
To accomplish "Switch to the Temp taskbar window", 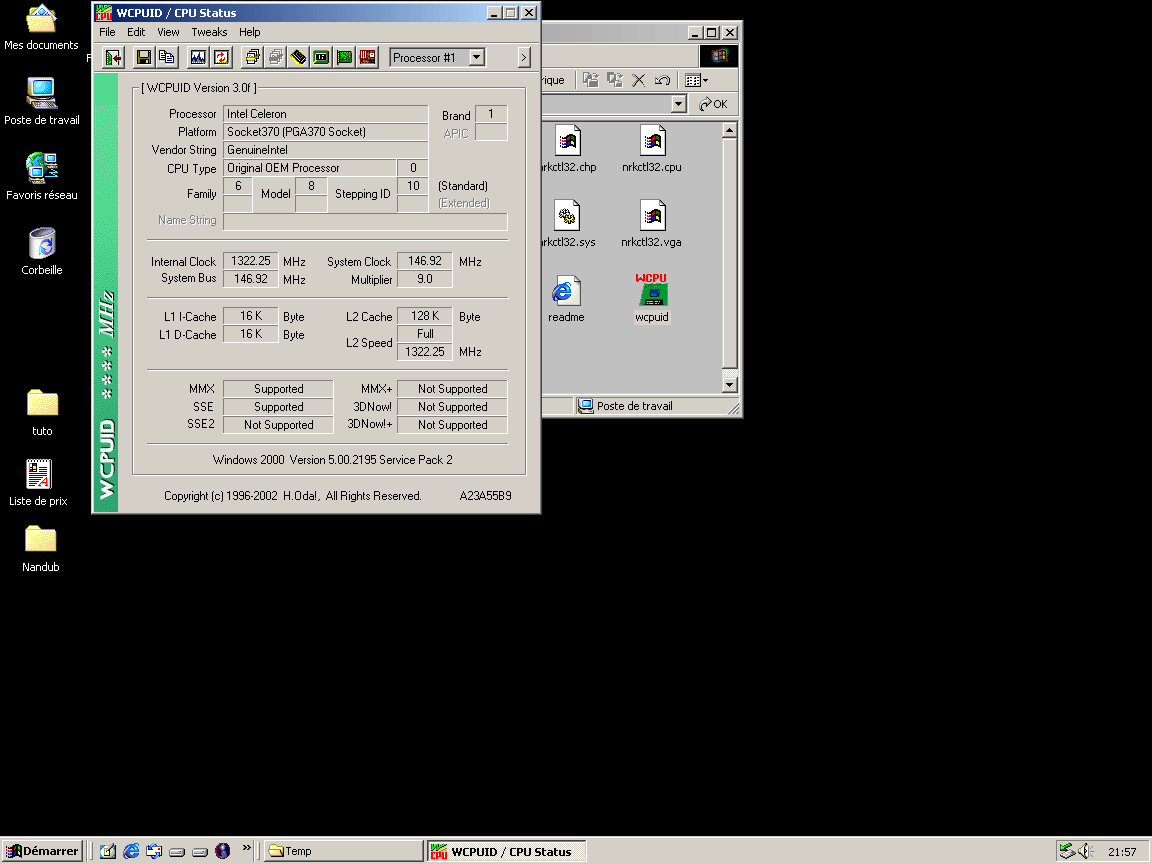I will pos(344,851).
